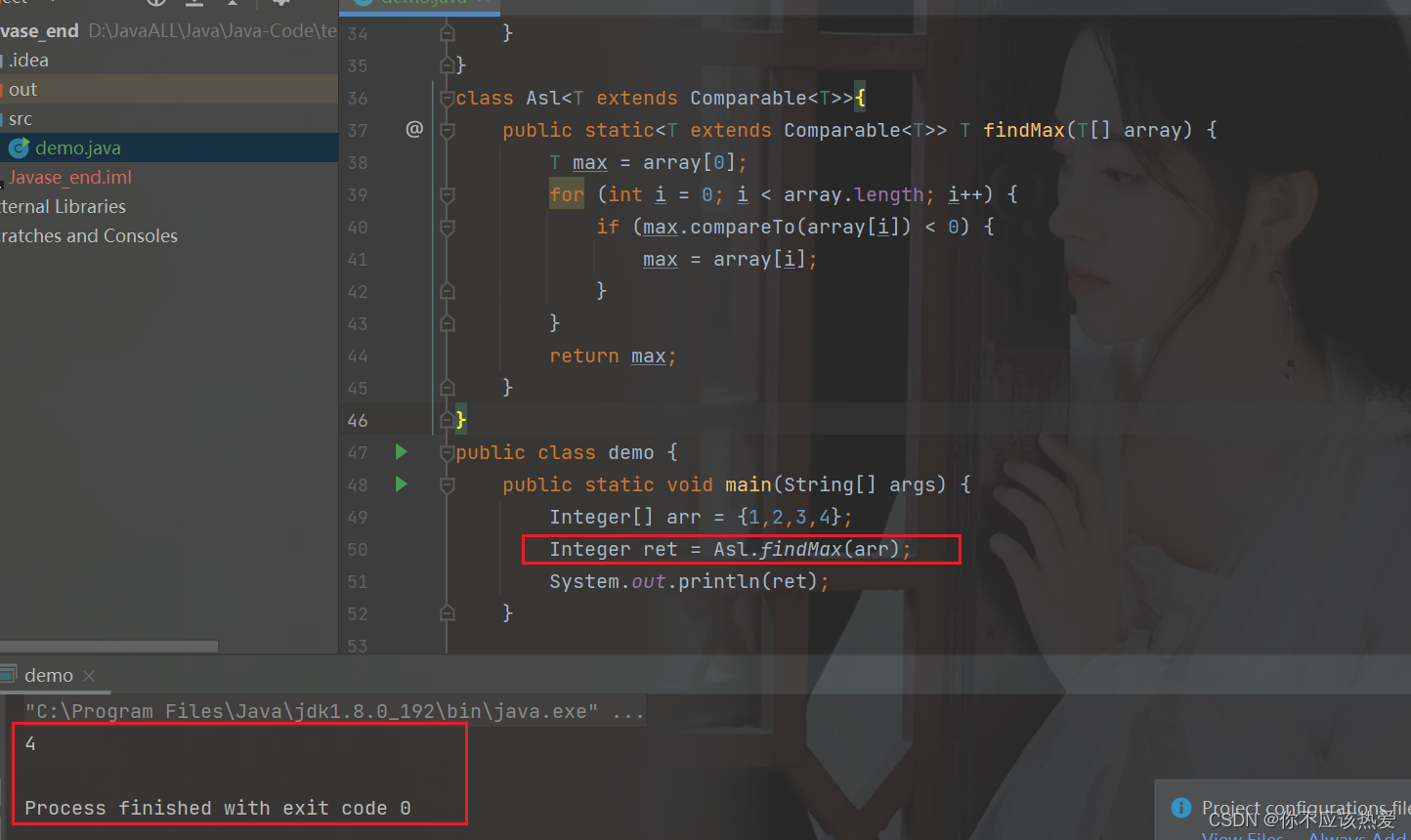The image size is (1411, 840).
Task: Open the Project panel settings gear
Action: click(281, 3)
